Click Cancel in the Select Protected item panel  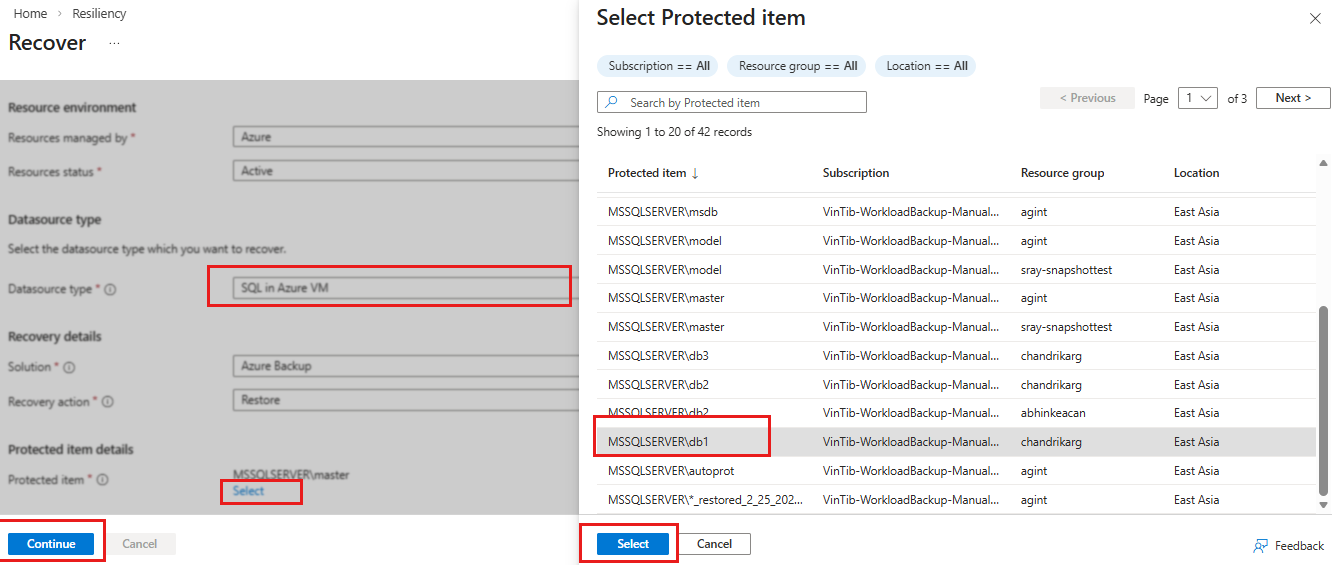click(714, 544)
